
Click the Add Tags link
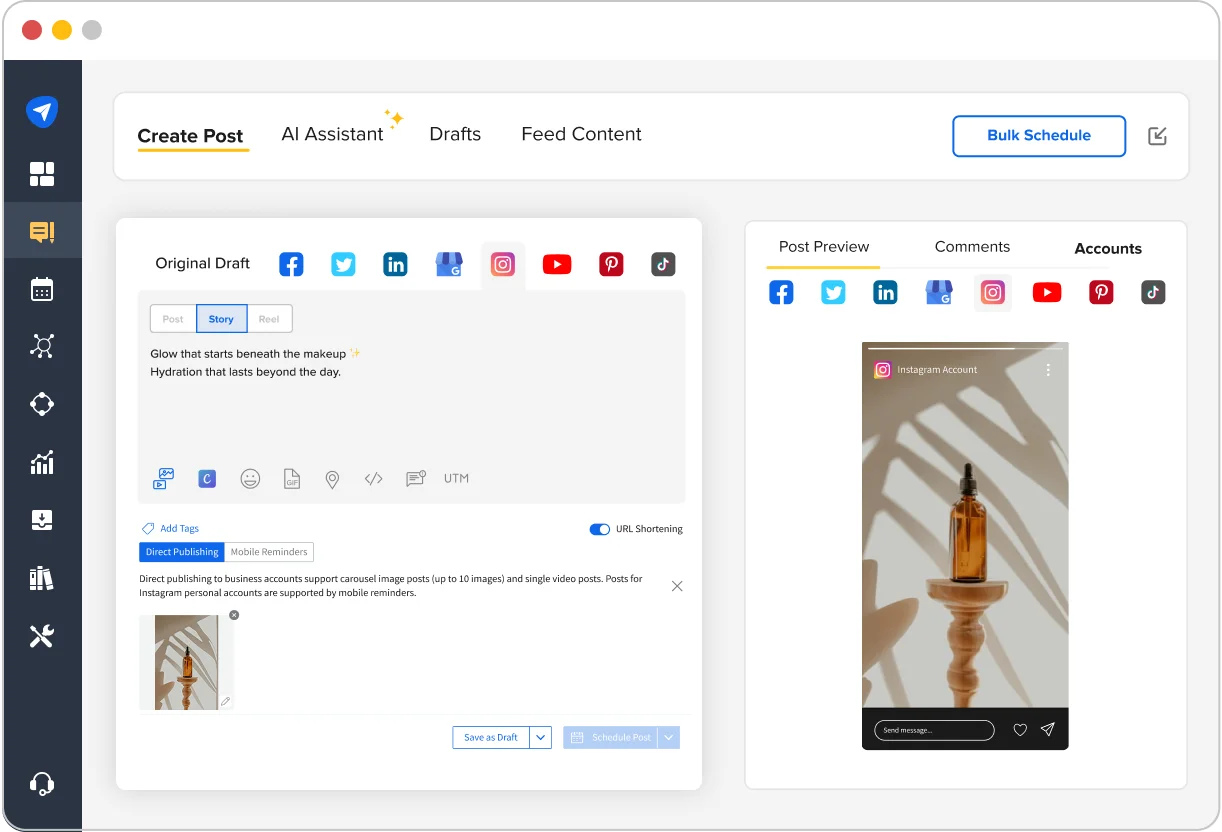179,529
